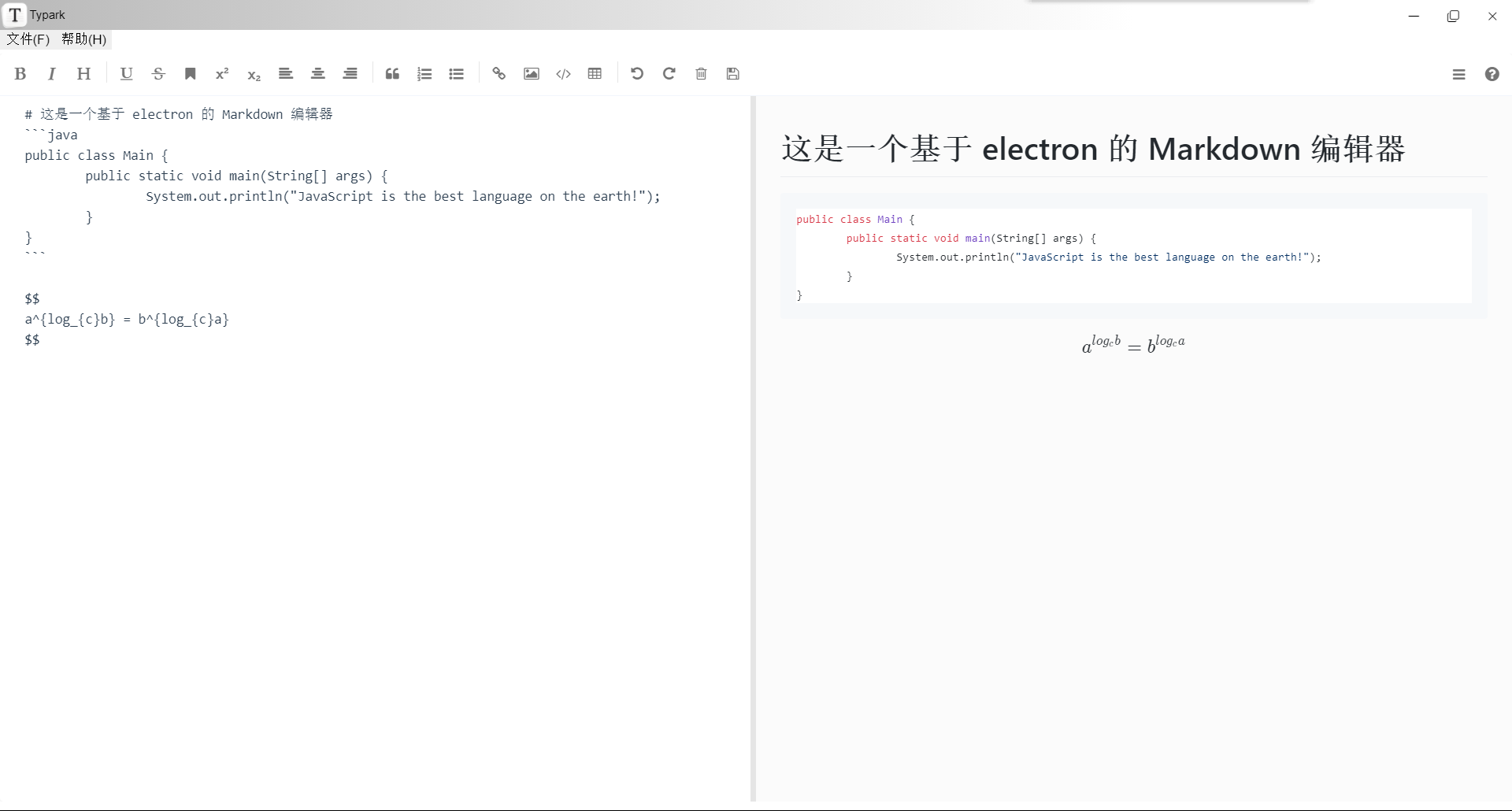Undo the last edit
This screenshot has height=811, width=1512.
[x=637, y=74]
